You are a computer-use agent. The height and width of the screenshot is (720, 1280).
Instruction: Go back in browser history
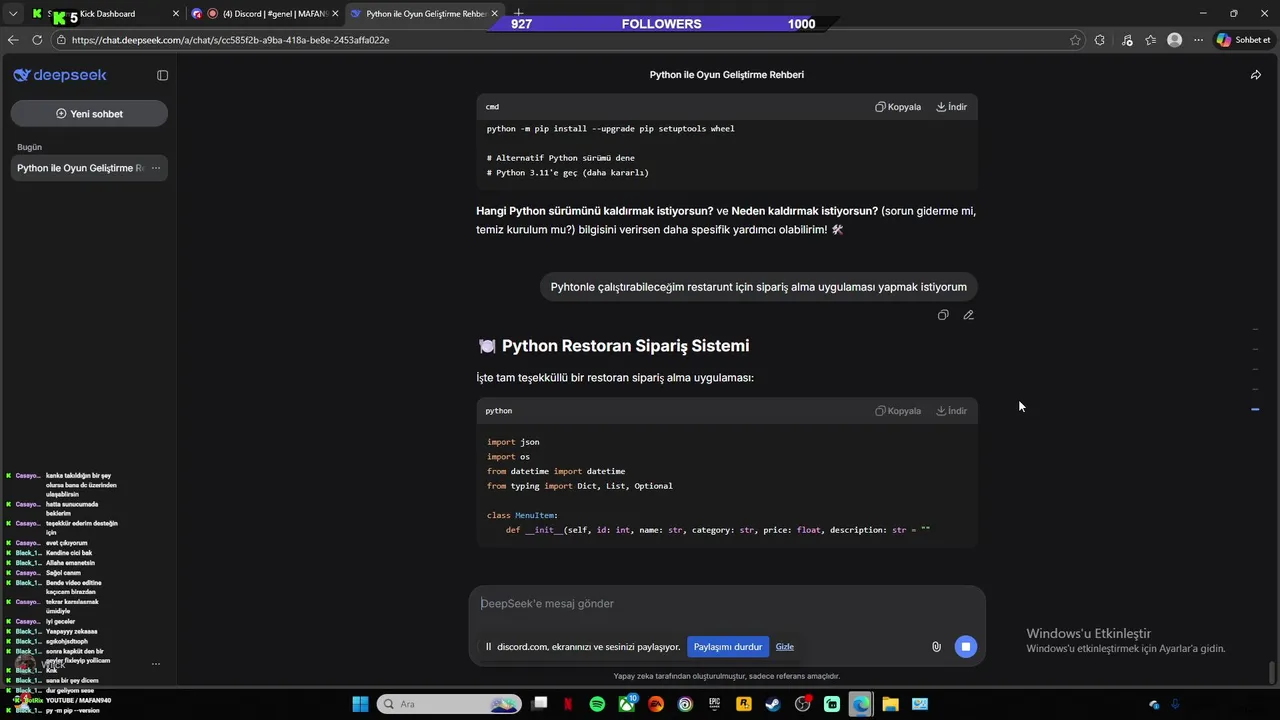[x=13, y=40]
